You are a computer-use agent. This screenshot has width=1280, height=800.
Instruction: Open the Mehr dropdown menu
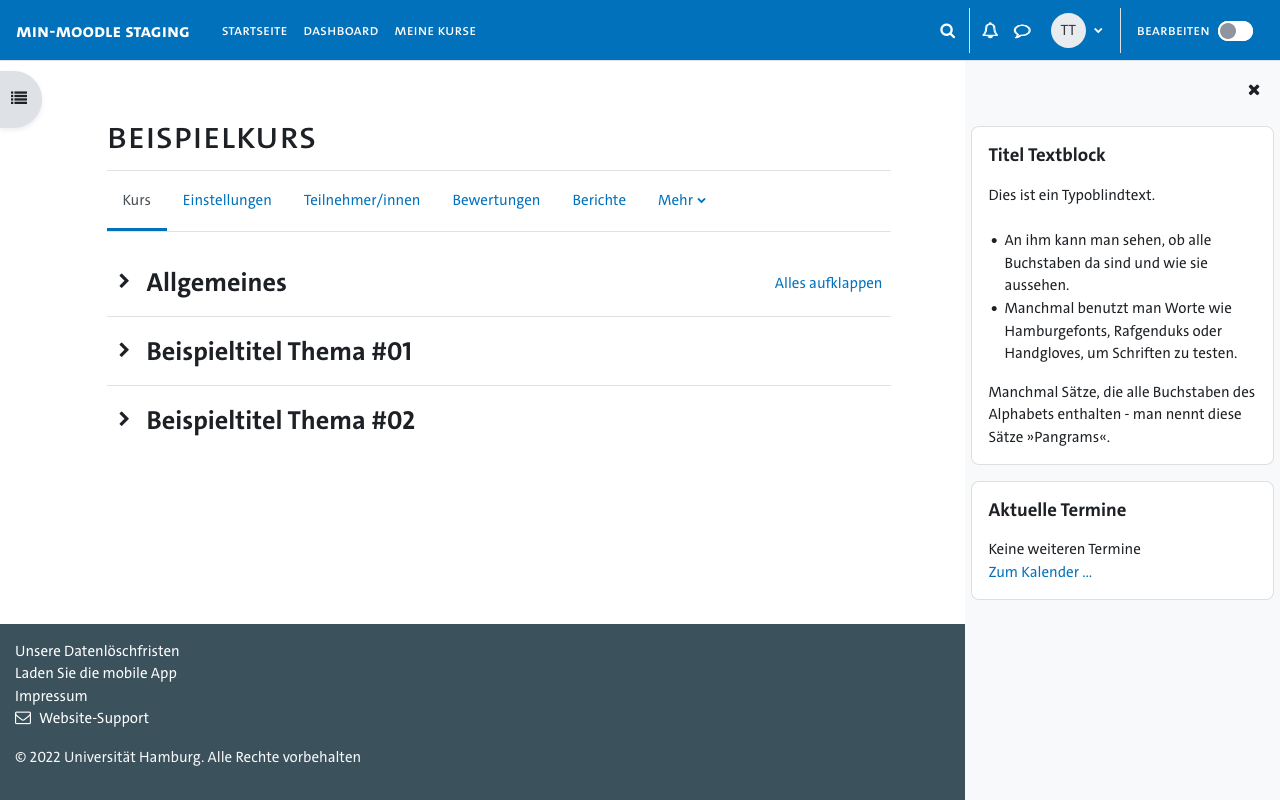pyautogui.click(x=682, y=200)
